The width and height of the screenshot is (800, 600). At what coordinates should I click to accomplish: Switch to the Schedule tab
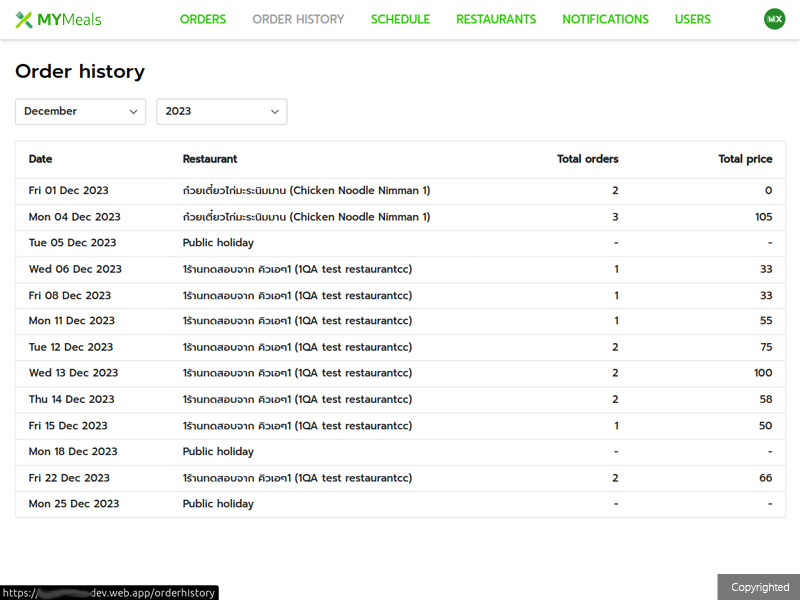(400, 19)
